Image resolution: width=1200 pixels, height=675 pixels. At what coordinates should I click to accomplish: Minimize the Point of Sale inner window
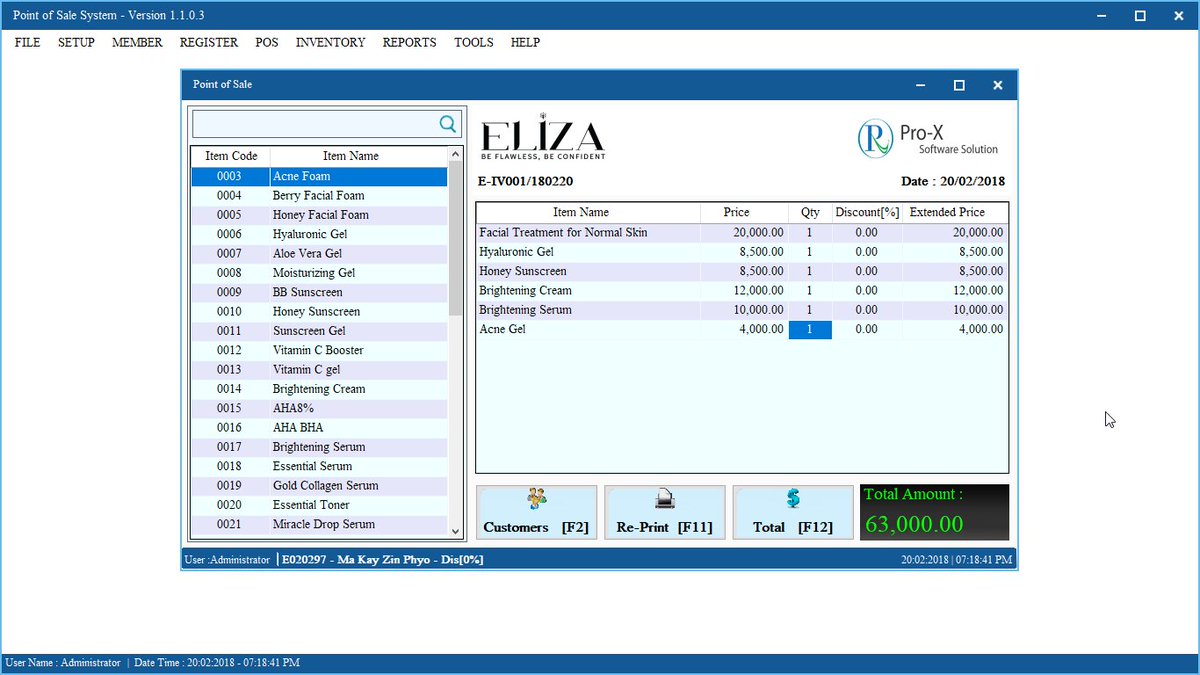[x=921, y=85]
